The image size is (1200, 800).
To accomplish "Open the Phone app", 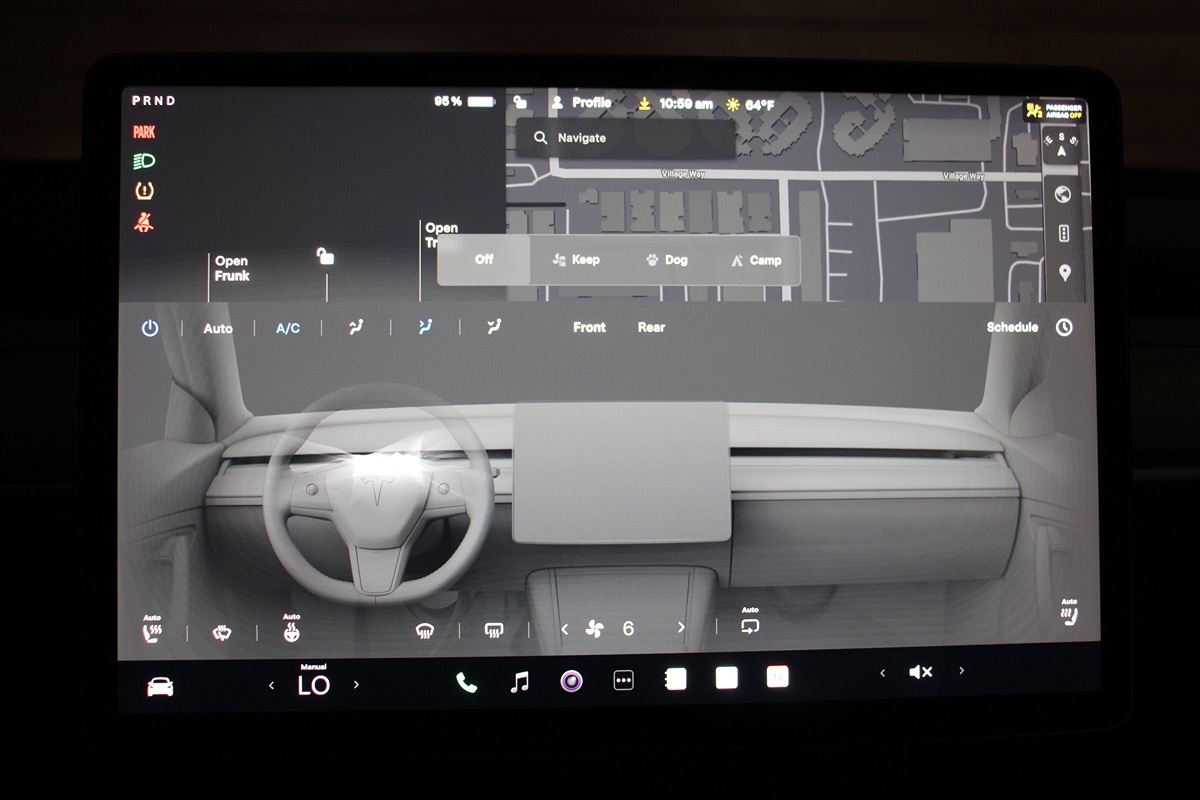I will click(x=466, y=682).
